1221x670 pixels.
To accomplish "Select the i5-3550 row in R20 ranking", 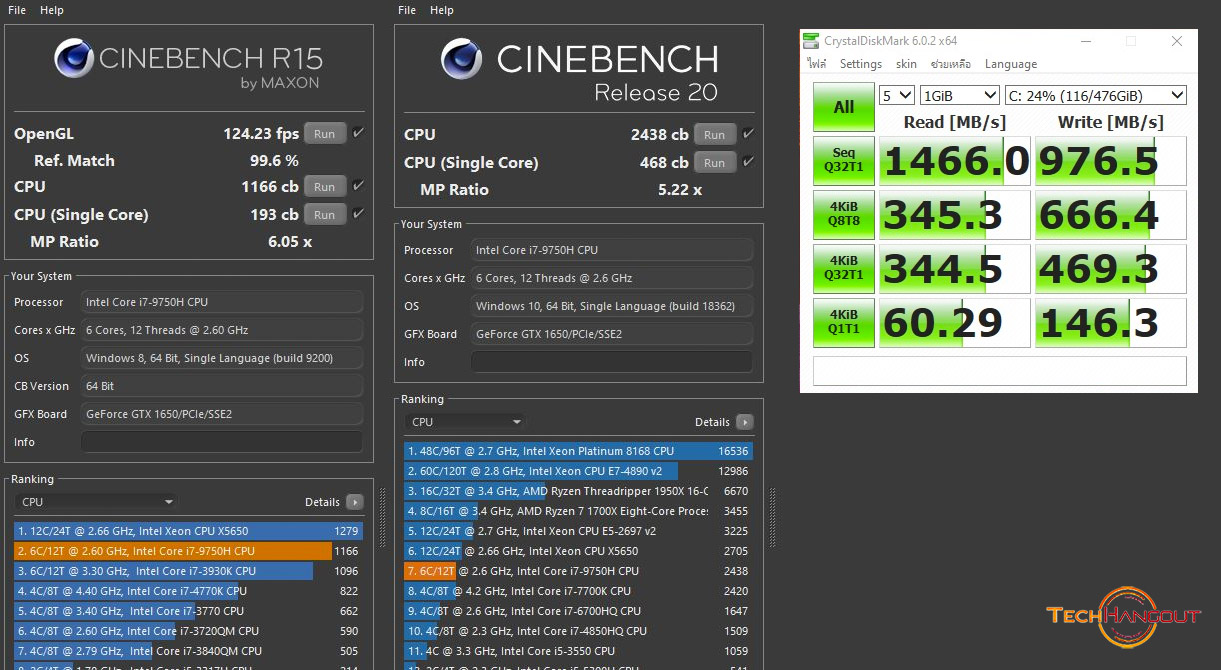I will pyautogui.click(x=578, y=651).
